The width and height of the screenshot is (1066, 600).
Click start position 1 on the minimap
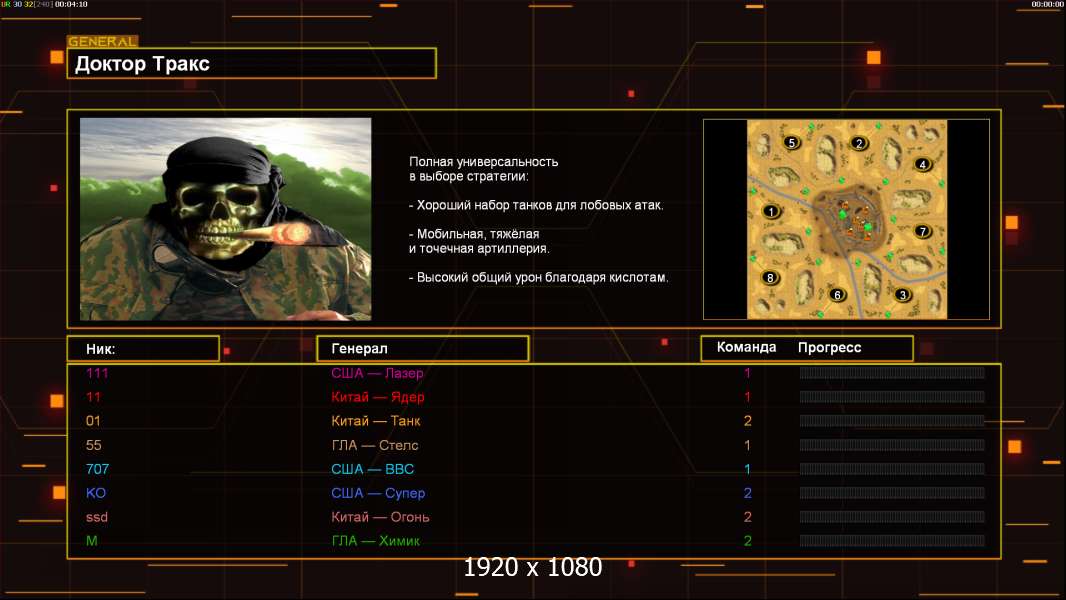coord(771,211)
